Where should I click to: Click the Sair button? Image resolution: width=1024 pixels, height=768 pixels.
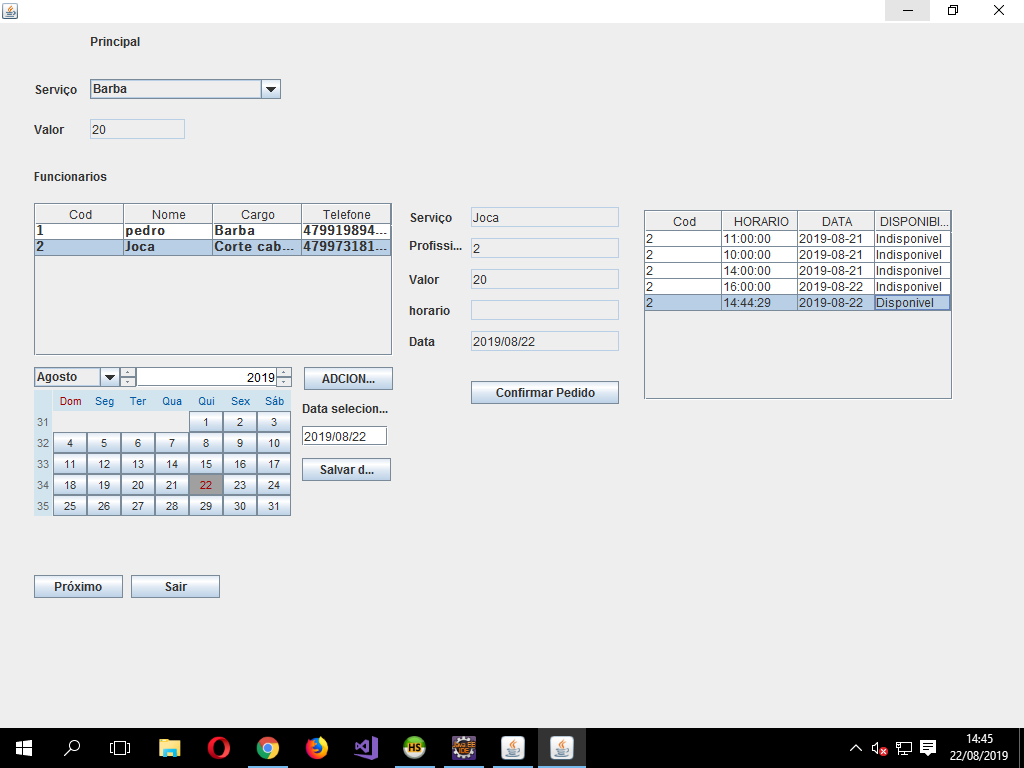[175, 586]
